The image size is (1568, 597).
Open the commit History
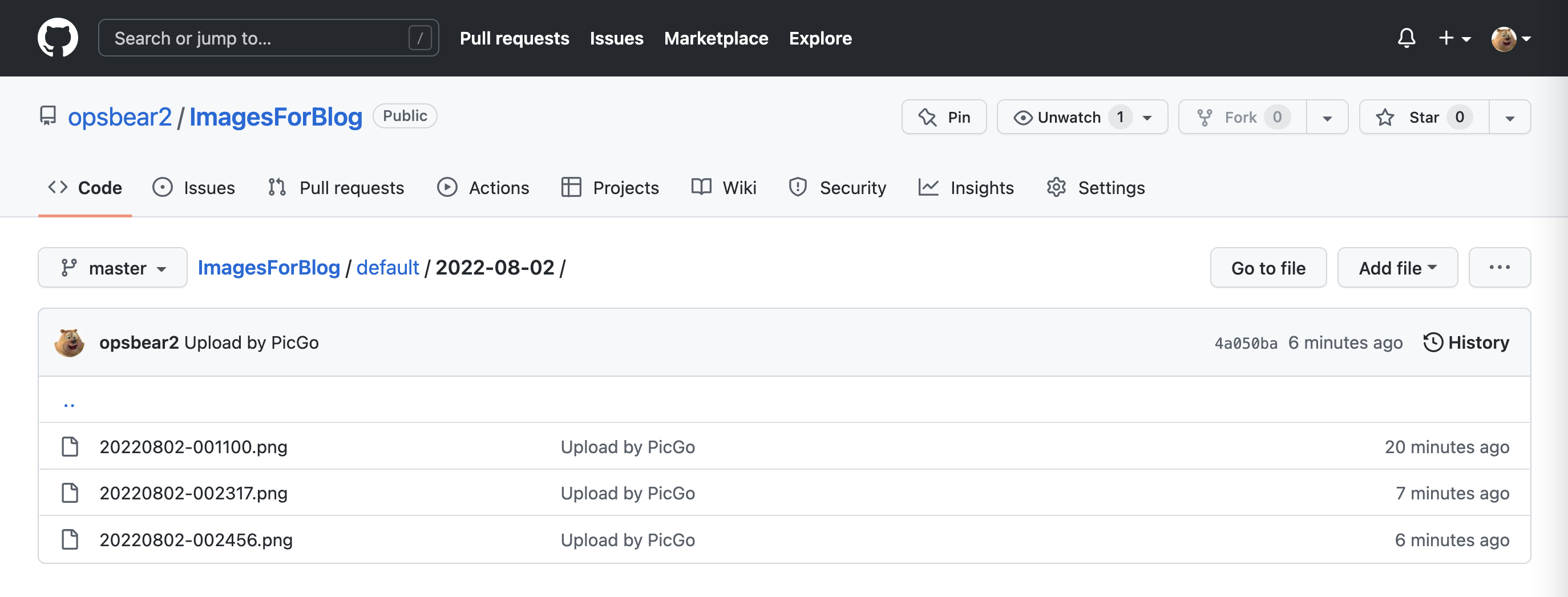(x=1466, y=342)
